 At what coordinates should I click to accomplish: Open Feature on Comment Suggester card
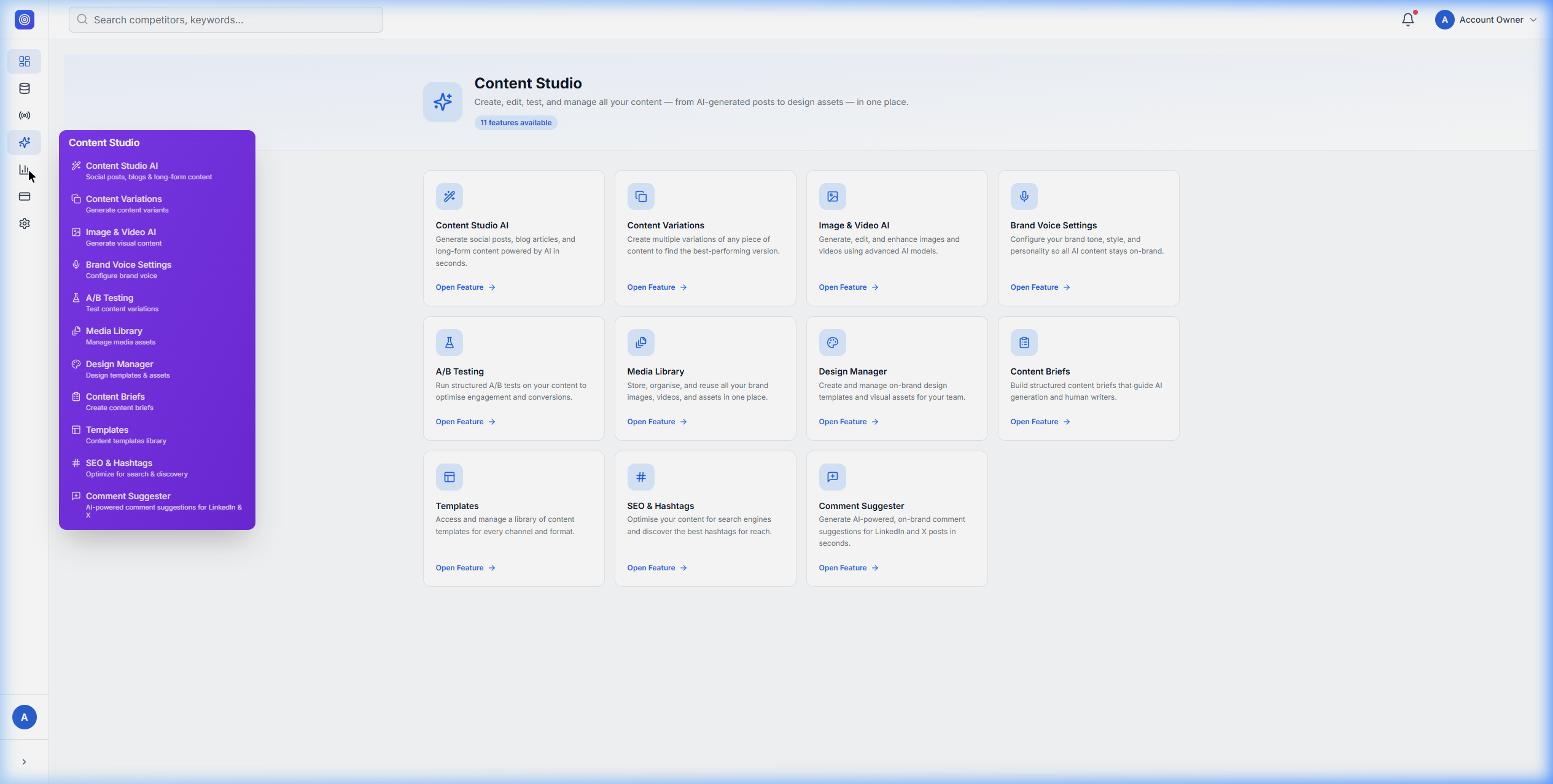click(x=849, y=568)
